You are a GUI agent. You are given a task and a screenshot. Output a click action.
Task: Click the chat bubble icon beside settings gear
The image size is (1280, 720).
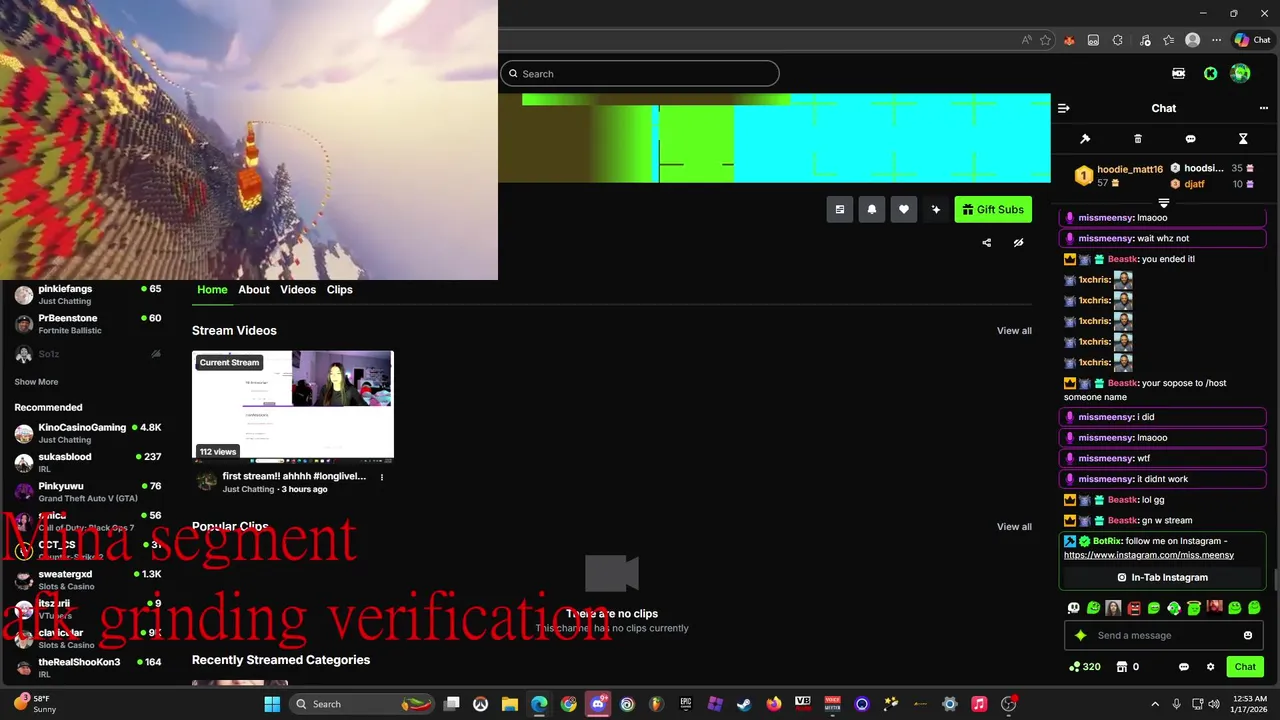[x=1184, y=667]
